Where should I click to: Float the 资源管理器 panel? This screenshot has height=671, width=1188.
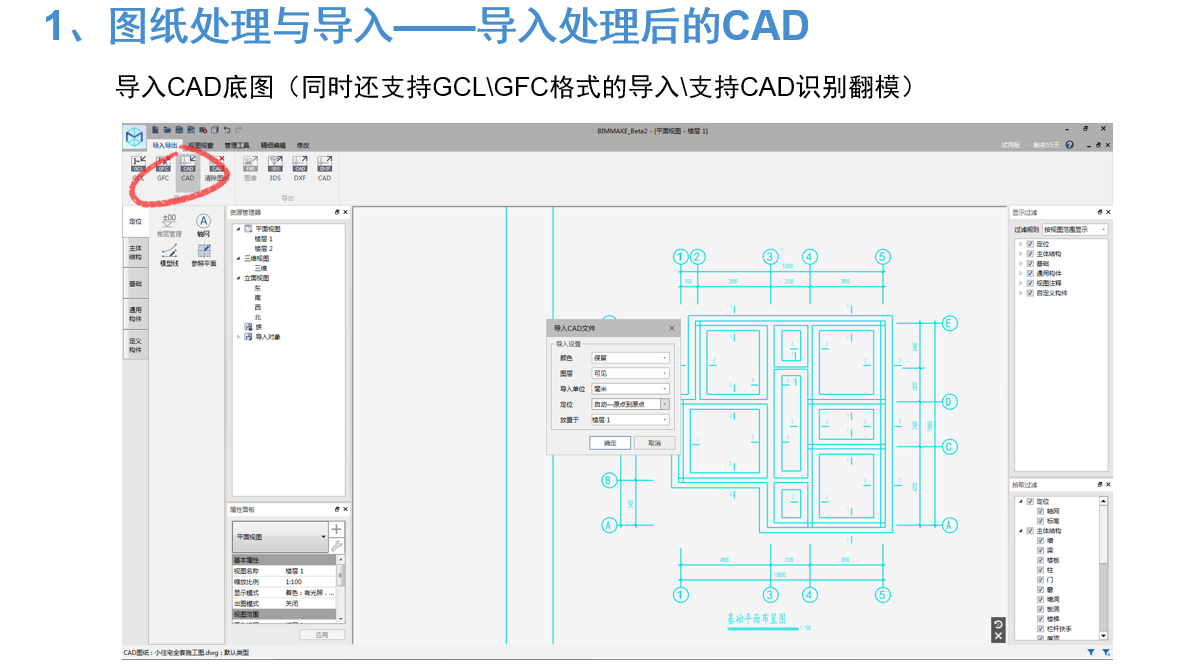pyautogui.click(x=337, y=212)
